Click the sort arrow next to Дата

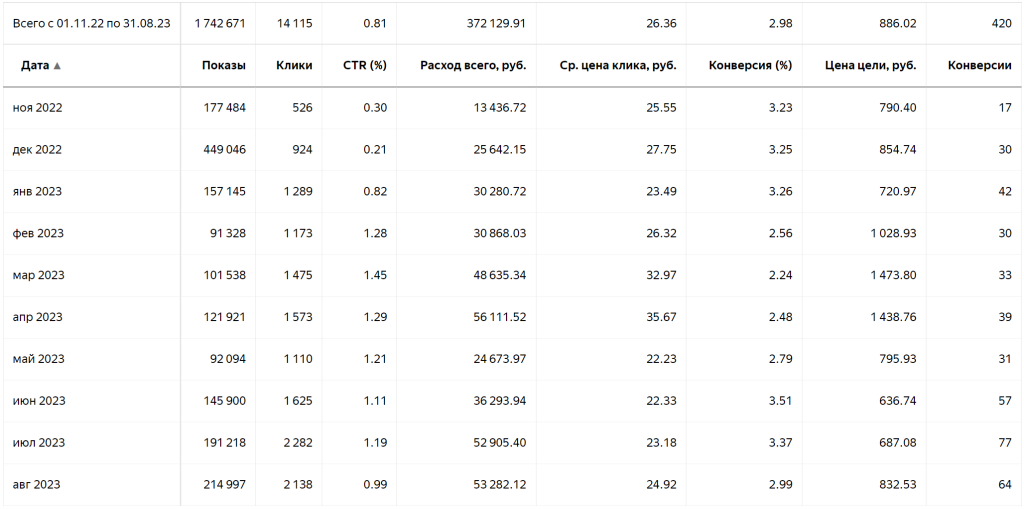(x=57, y=66)
